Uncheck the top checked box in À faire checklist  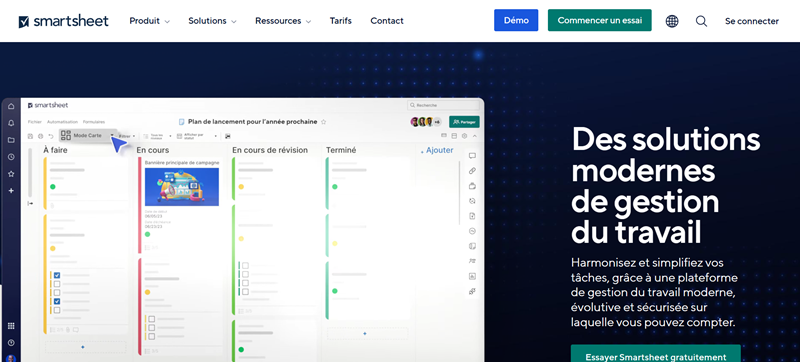click(x=57, y=275)
